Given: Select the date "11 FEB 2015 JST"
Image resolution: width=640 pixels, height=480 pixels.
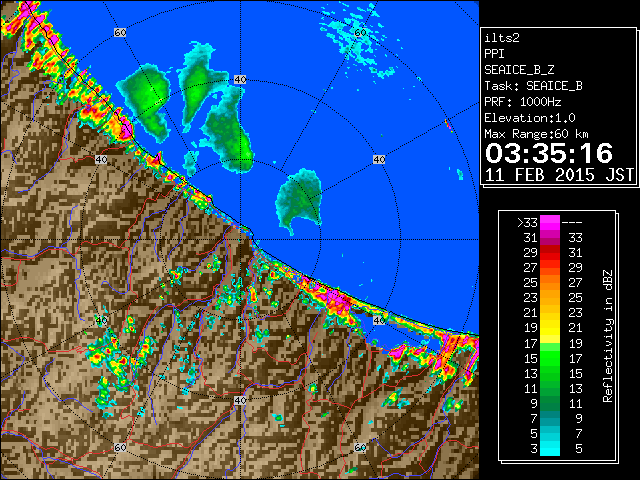Looking at the screenshot, I should [559, 175].
